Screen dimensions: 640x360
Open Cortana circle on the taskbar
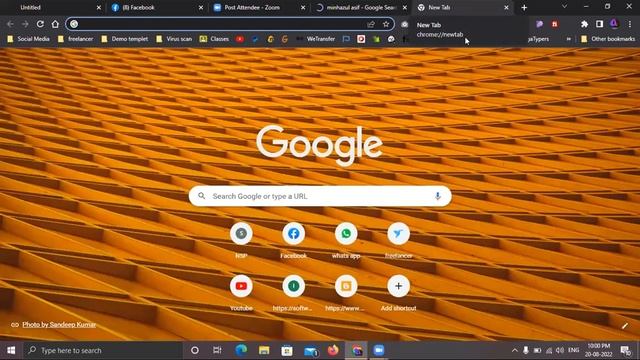(x=195, y=350)
